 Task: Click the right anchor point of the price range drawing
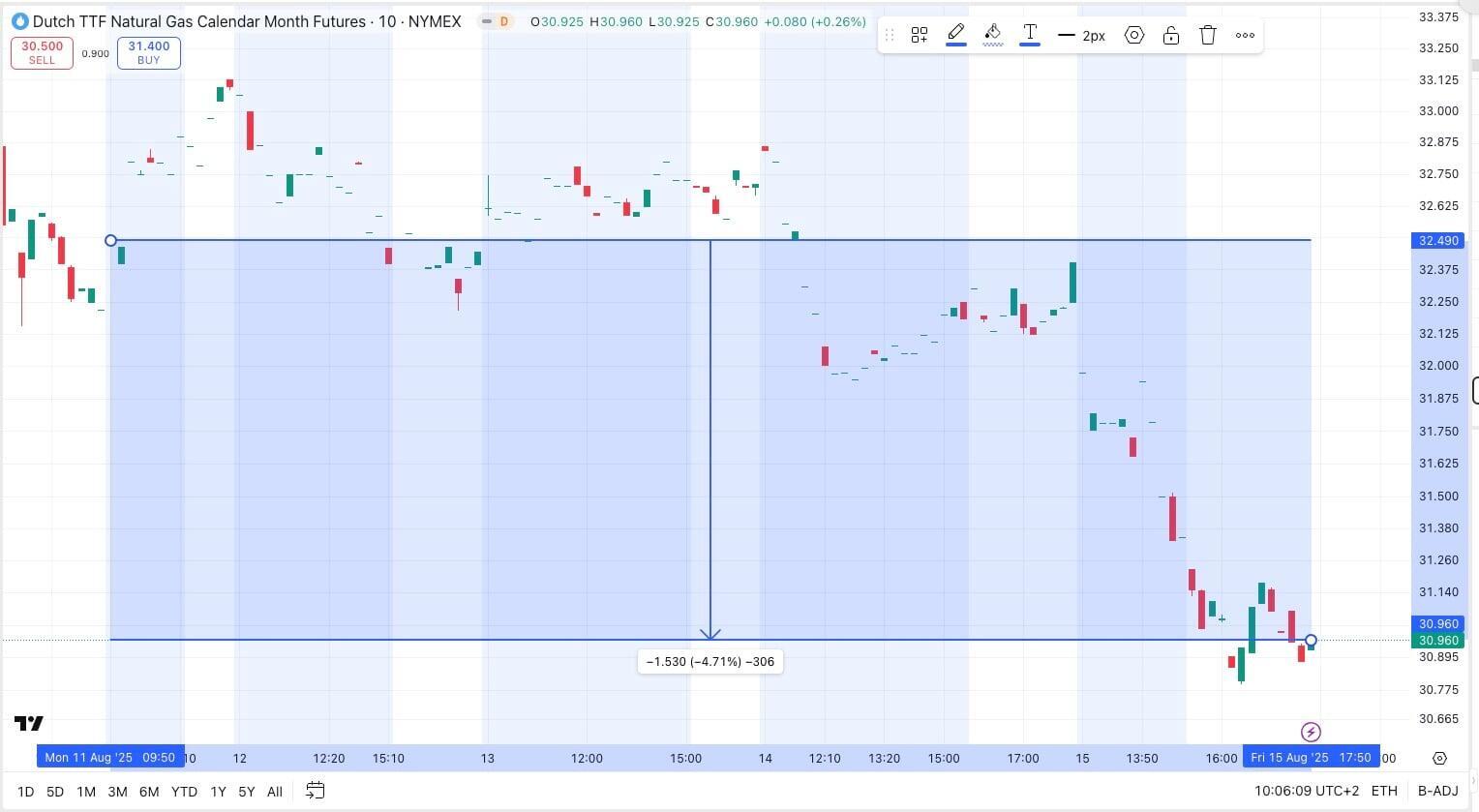(1311, 640)
